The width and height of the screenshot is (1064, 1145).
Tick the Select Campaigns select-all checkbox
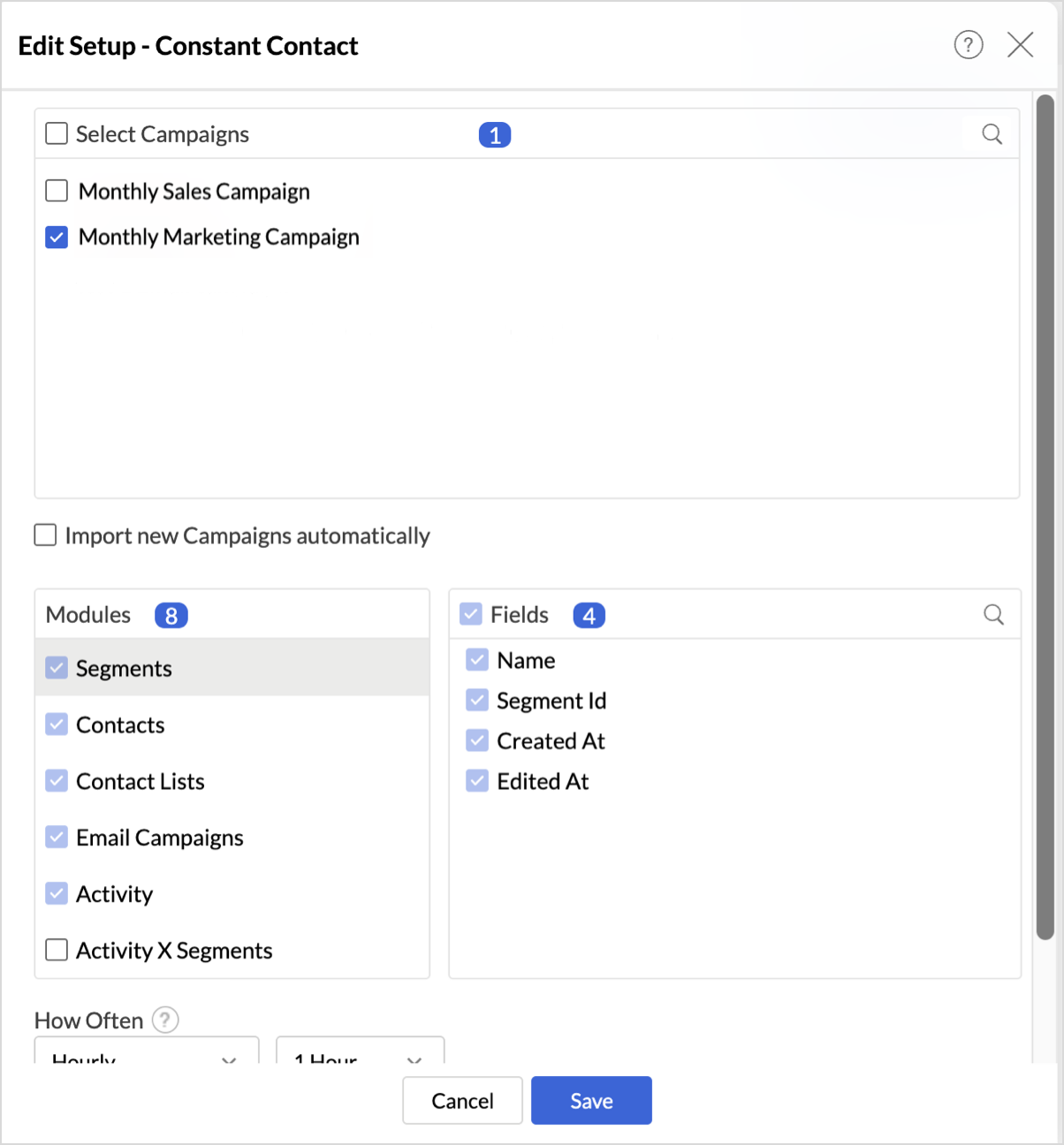[x=57, y=134]
